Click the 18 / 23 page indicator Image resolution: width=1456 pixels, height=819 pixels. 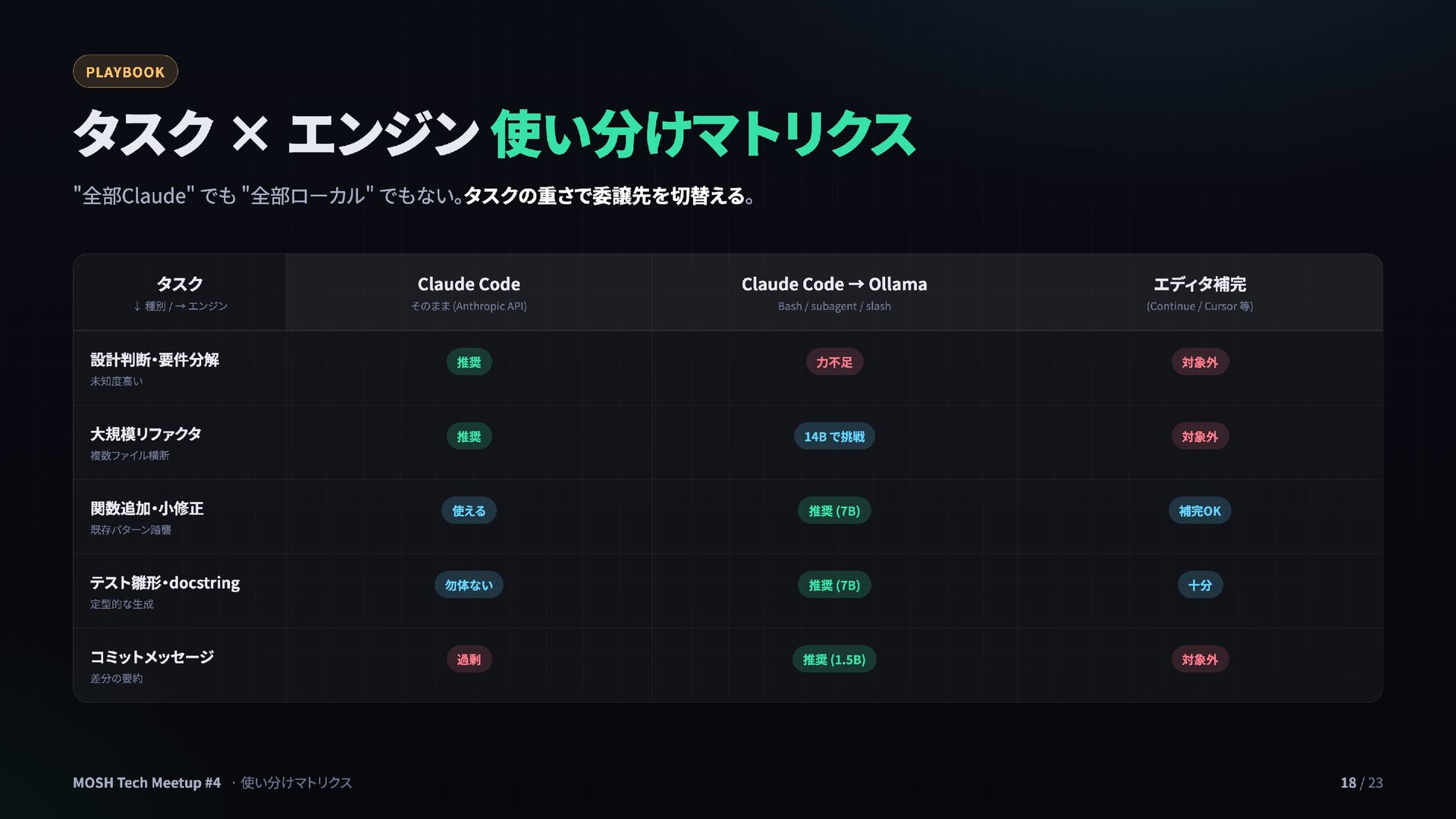(1361, 783)
